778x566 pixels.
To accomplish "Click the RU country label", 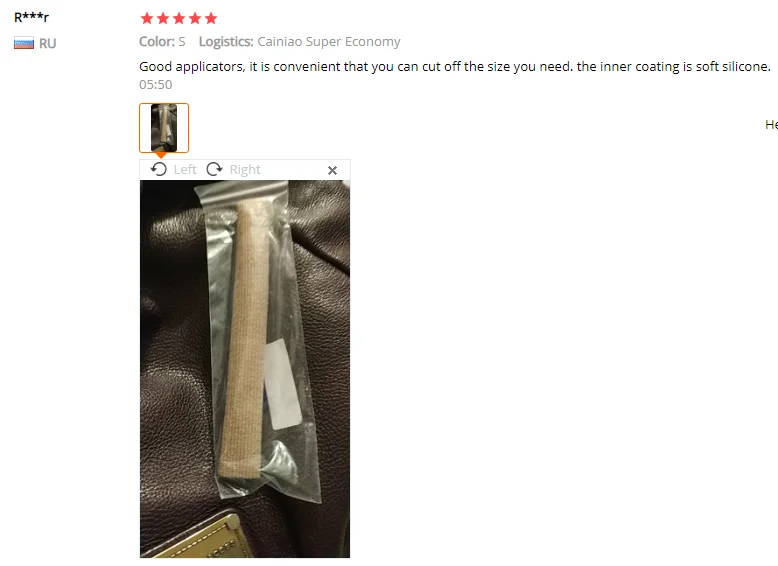I will pyautogui.click(x=48, y=44).
